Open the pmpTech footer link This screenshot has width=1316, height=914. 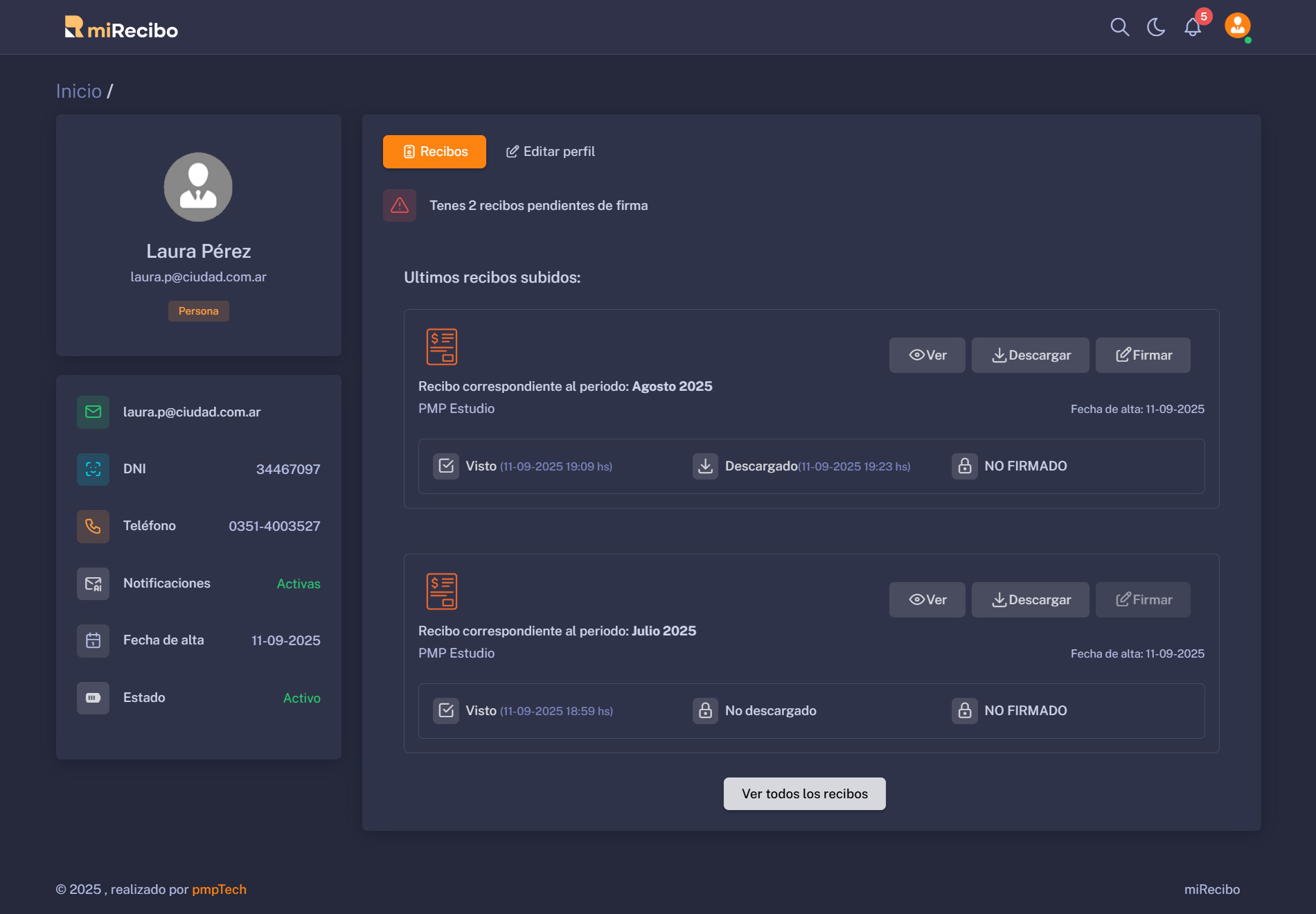(x=219, y=890)
